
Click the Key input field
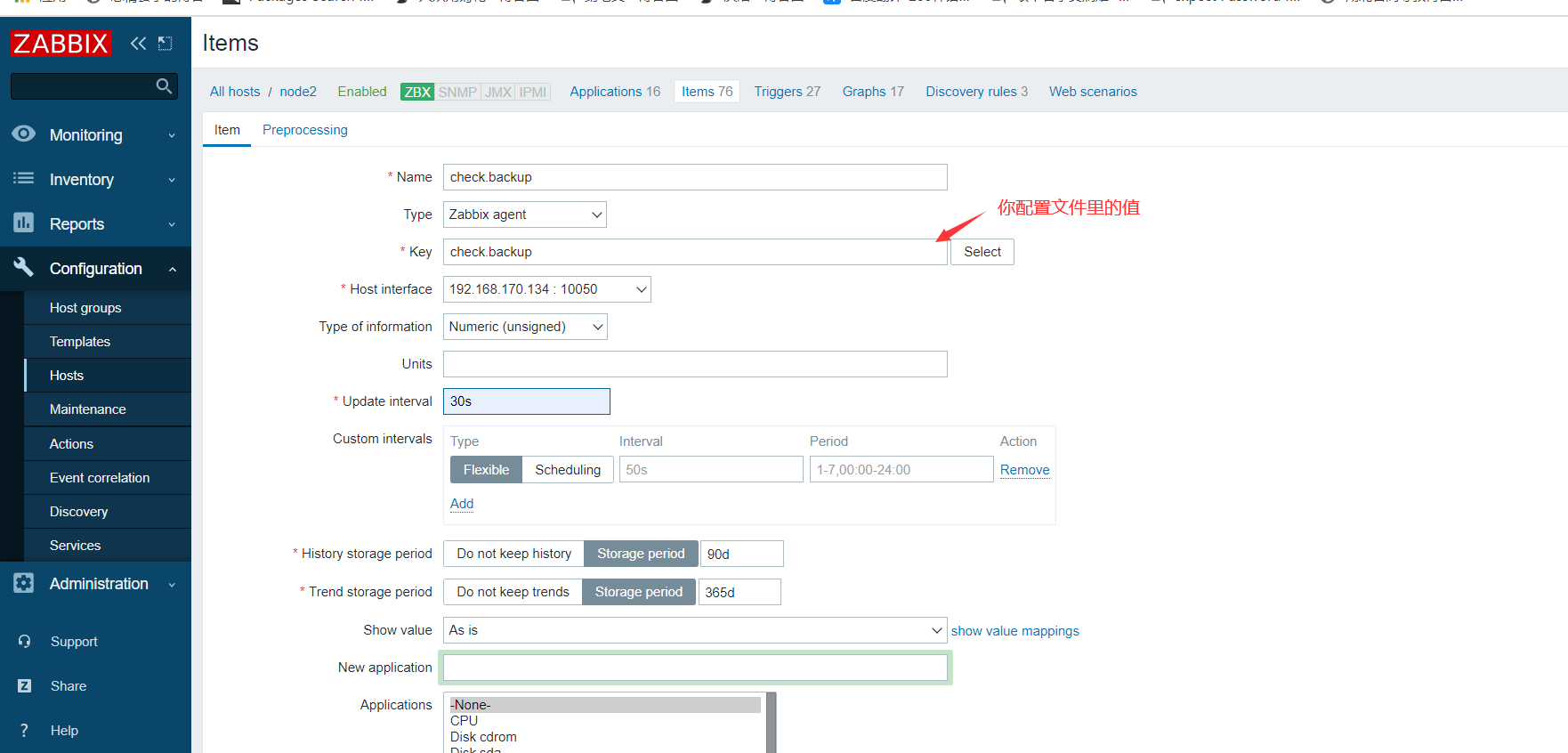pos(695,252)
